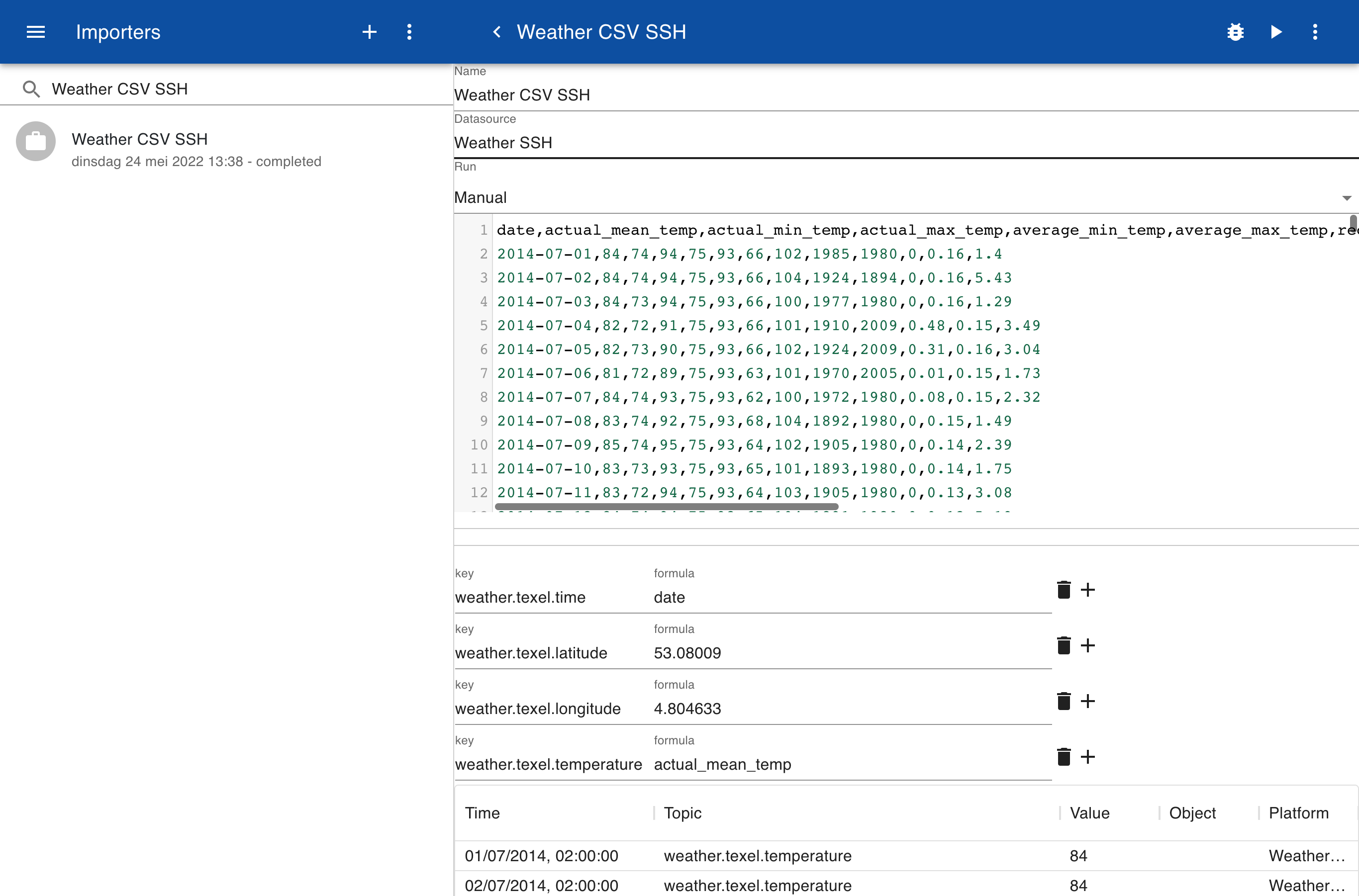Click CSV line 7 for 2014-07-06
Viewport: 1359px width, 896px height.
[x=769, y=374]
